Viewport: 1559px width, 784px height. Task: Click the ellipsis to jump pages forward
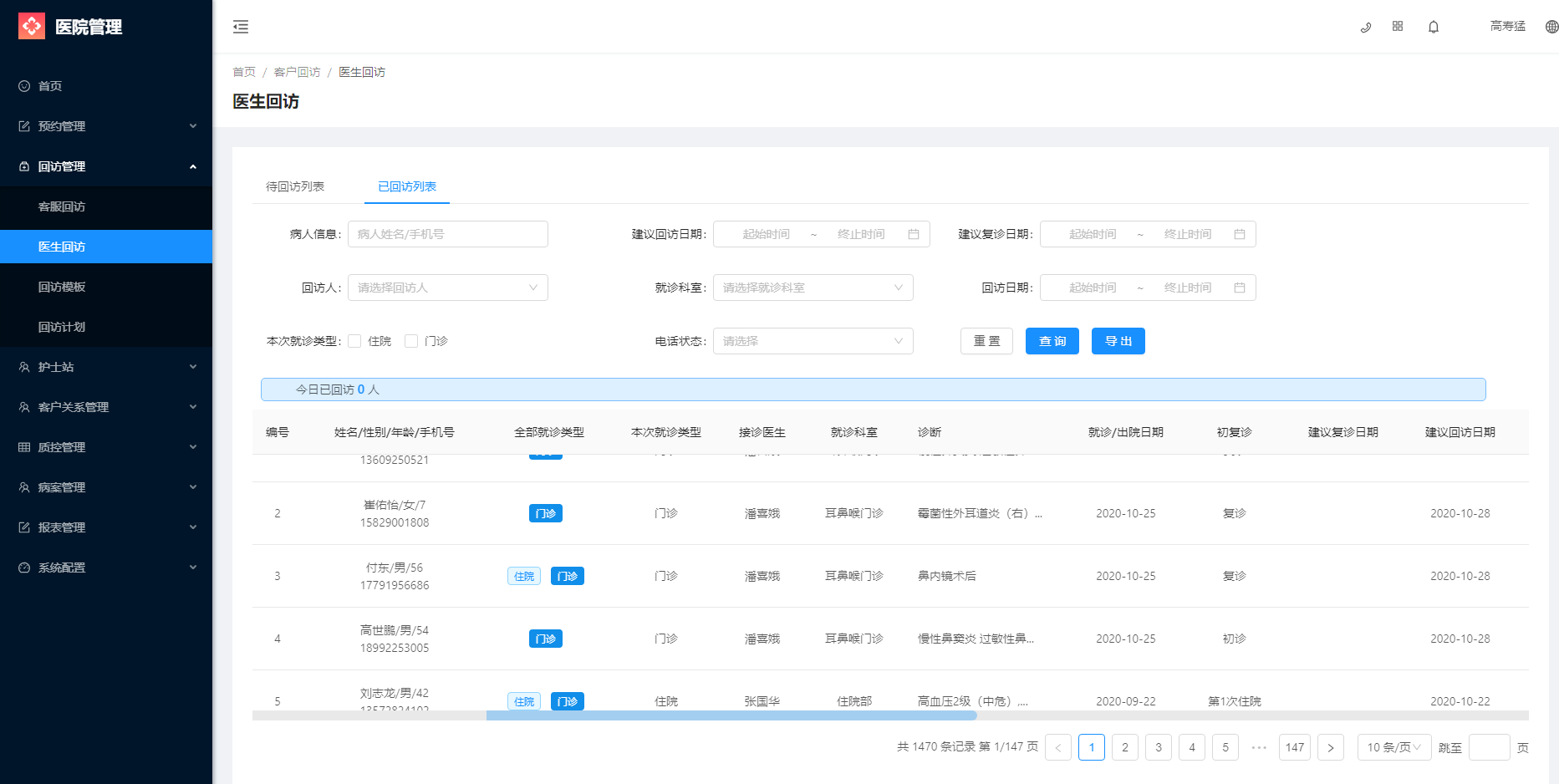tap(1259, 747)
